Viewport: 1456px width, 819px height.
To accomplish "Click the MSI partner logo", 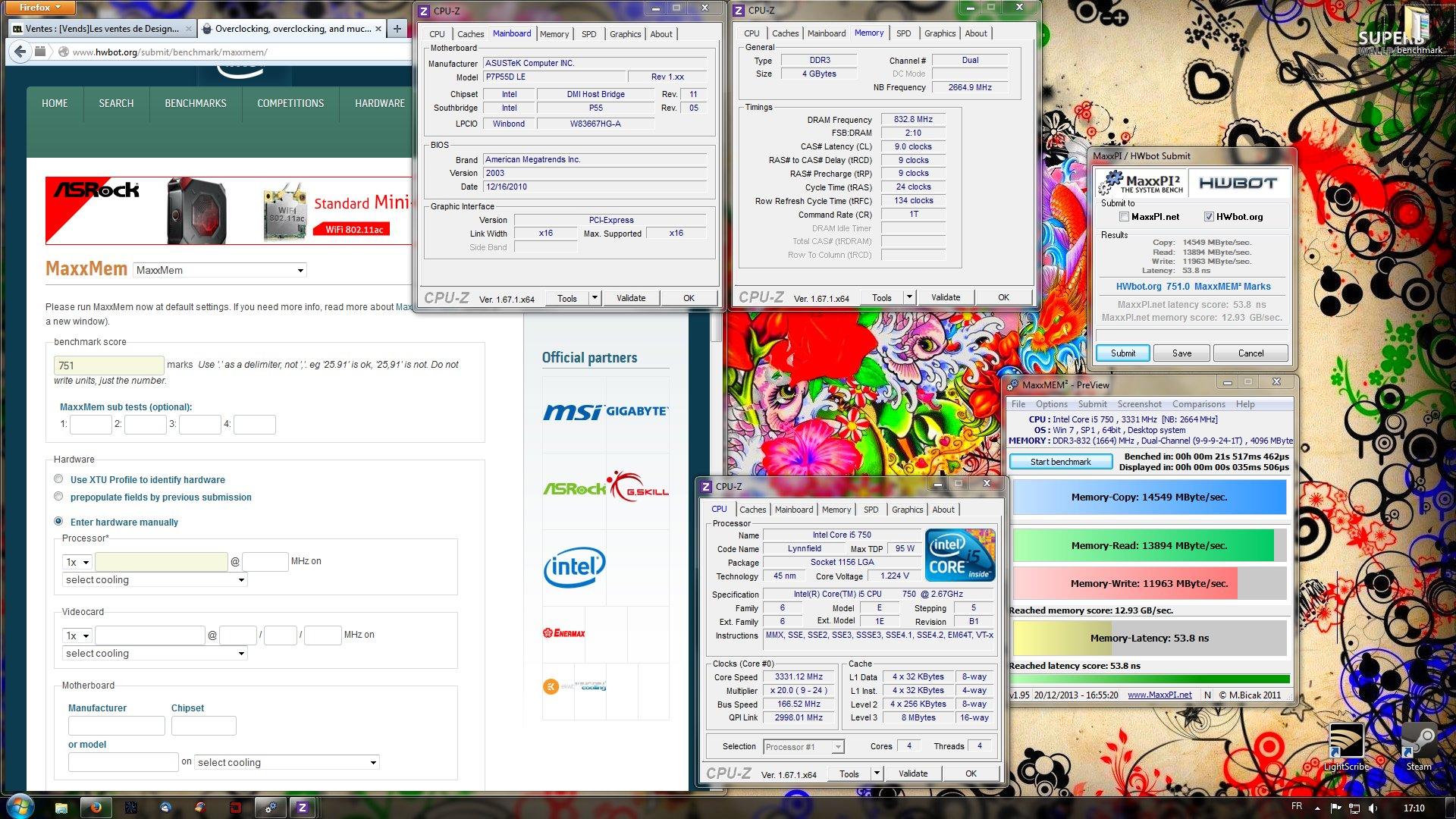I will (x=573, y=411).
